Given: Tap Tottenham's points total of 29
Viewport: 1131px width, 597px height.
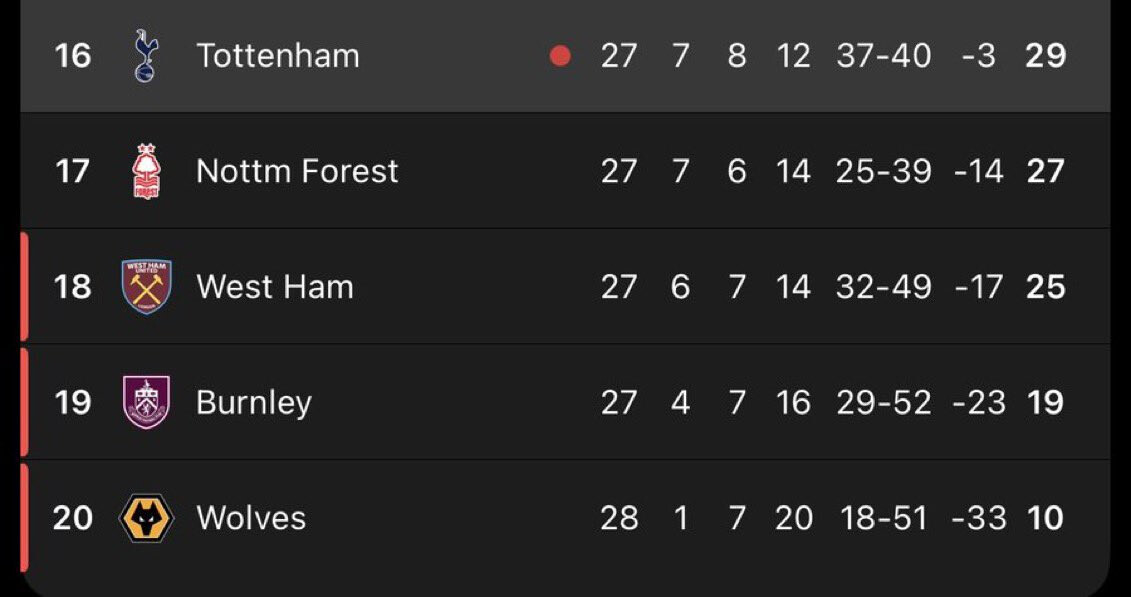Looking at the screenshot, I should [x=1046, y=56].
